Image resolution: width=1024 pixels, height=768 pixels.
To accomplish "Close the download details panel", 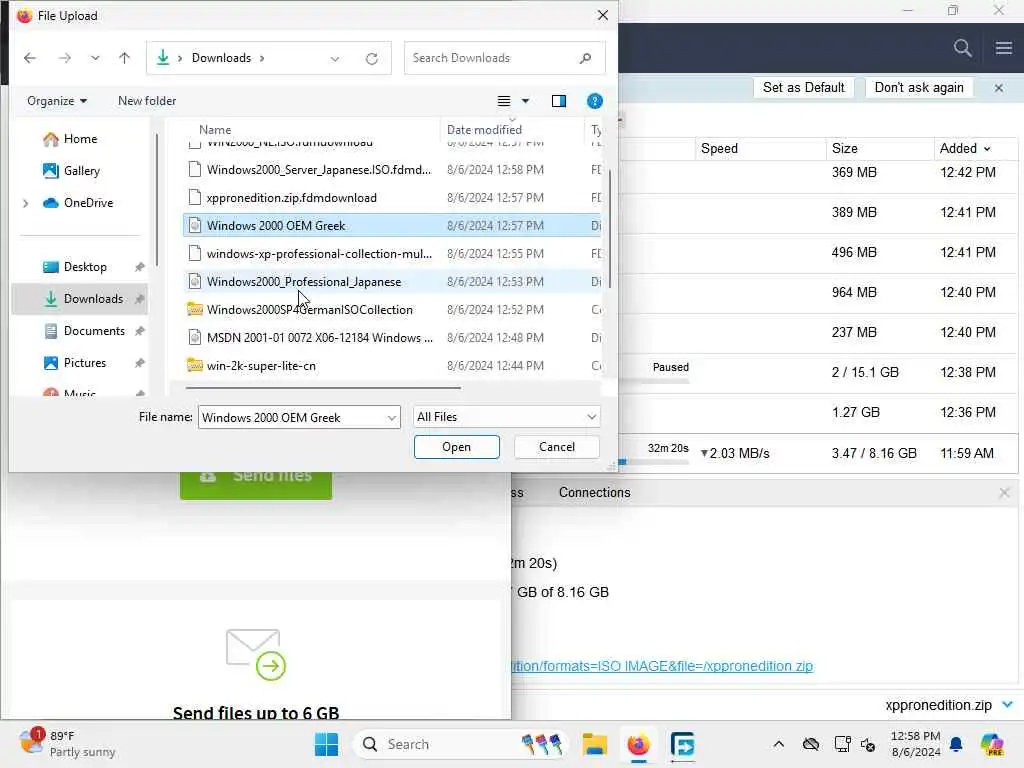I will 1004,493.
